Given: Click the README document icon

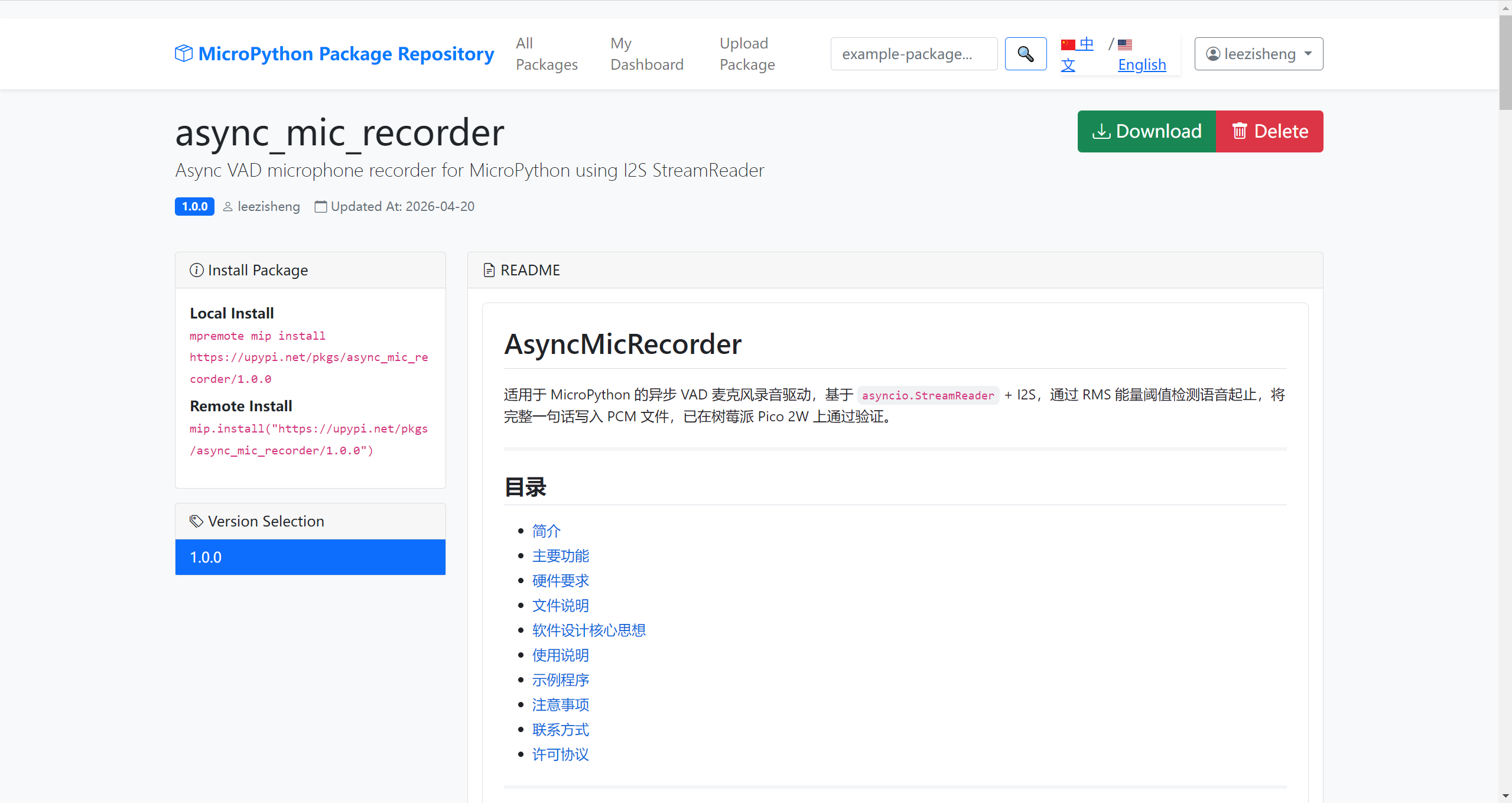Looking at the screenshot, I should [x=489, y=270].
